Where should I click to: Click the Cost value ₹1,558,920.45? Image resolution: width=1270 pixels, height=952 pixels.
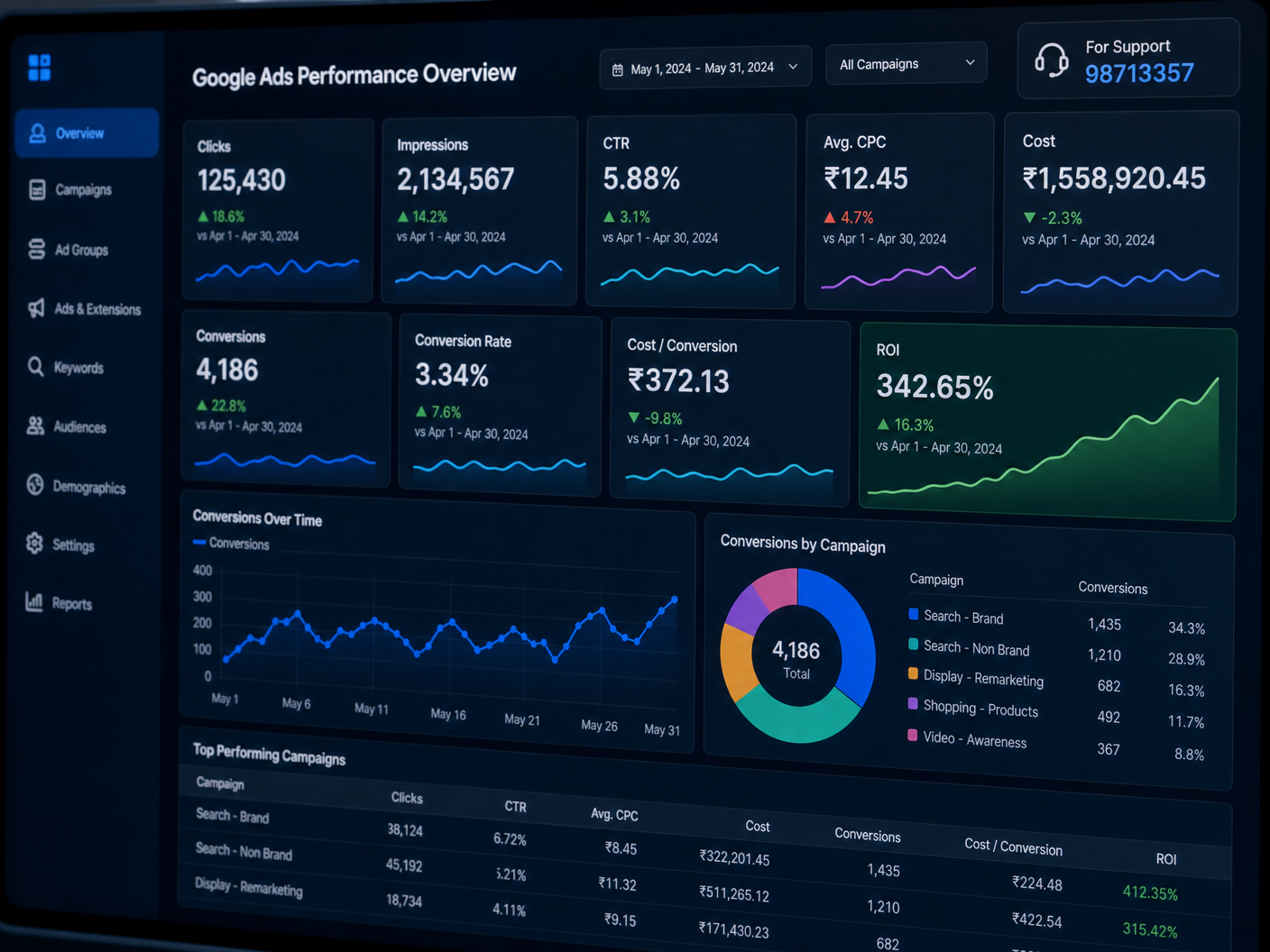(1114, 178)
